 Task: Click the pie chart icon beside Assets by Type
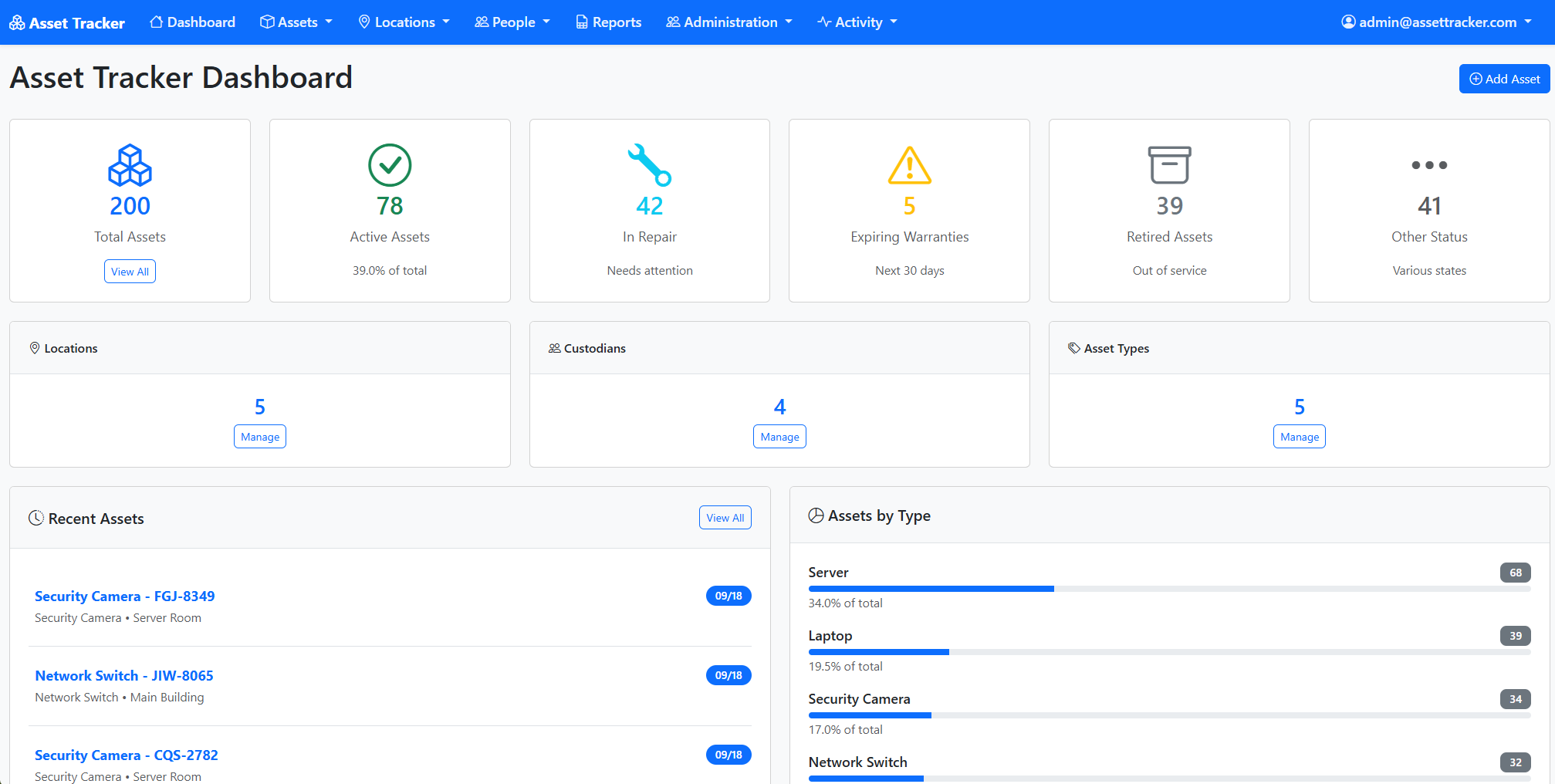[x=816, y=515]
